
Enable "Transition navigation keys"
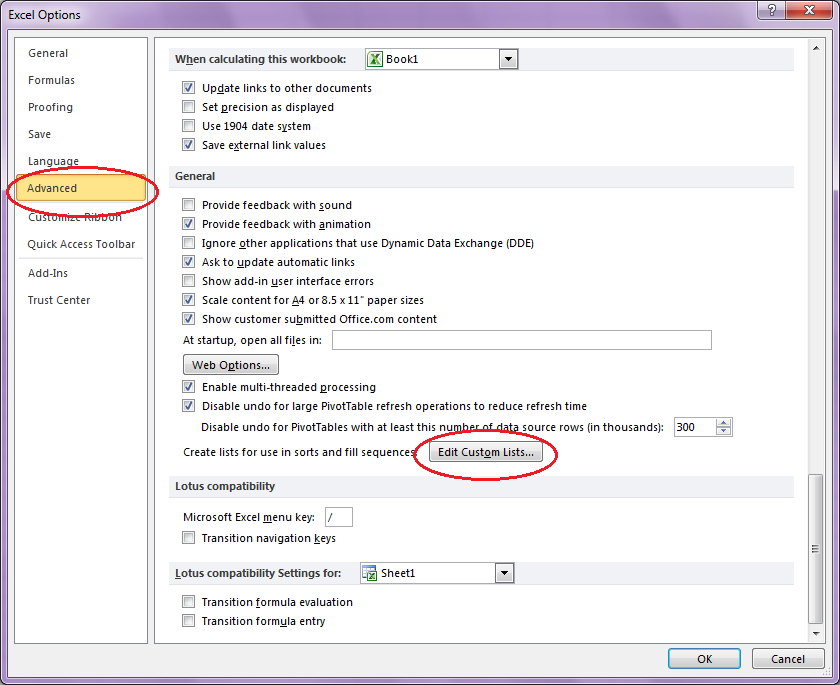pos(188,538)
